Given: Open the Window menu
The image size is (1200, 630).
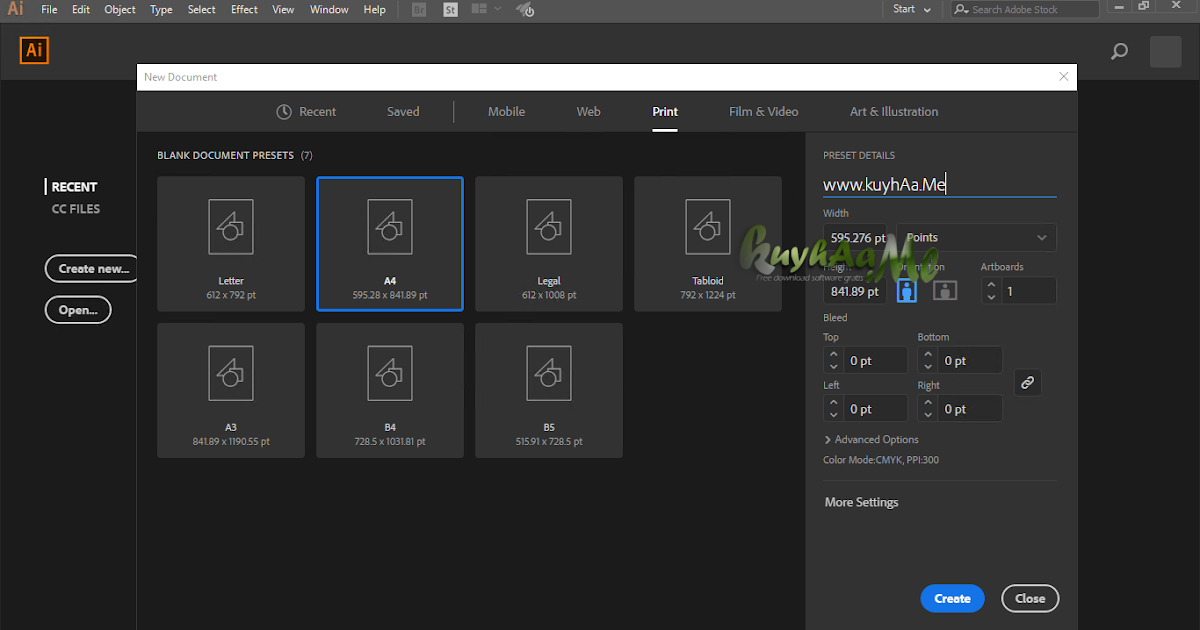Looking at the screenshot, I should click(x=329, y=10).
